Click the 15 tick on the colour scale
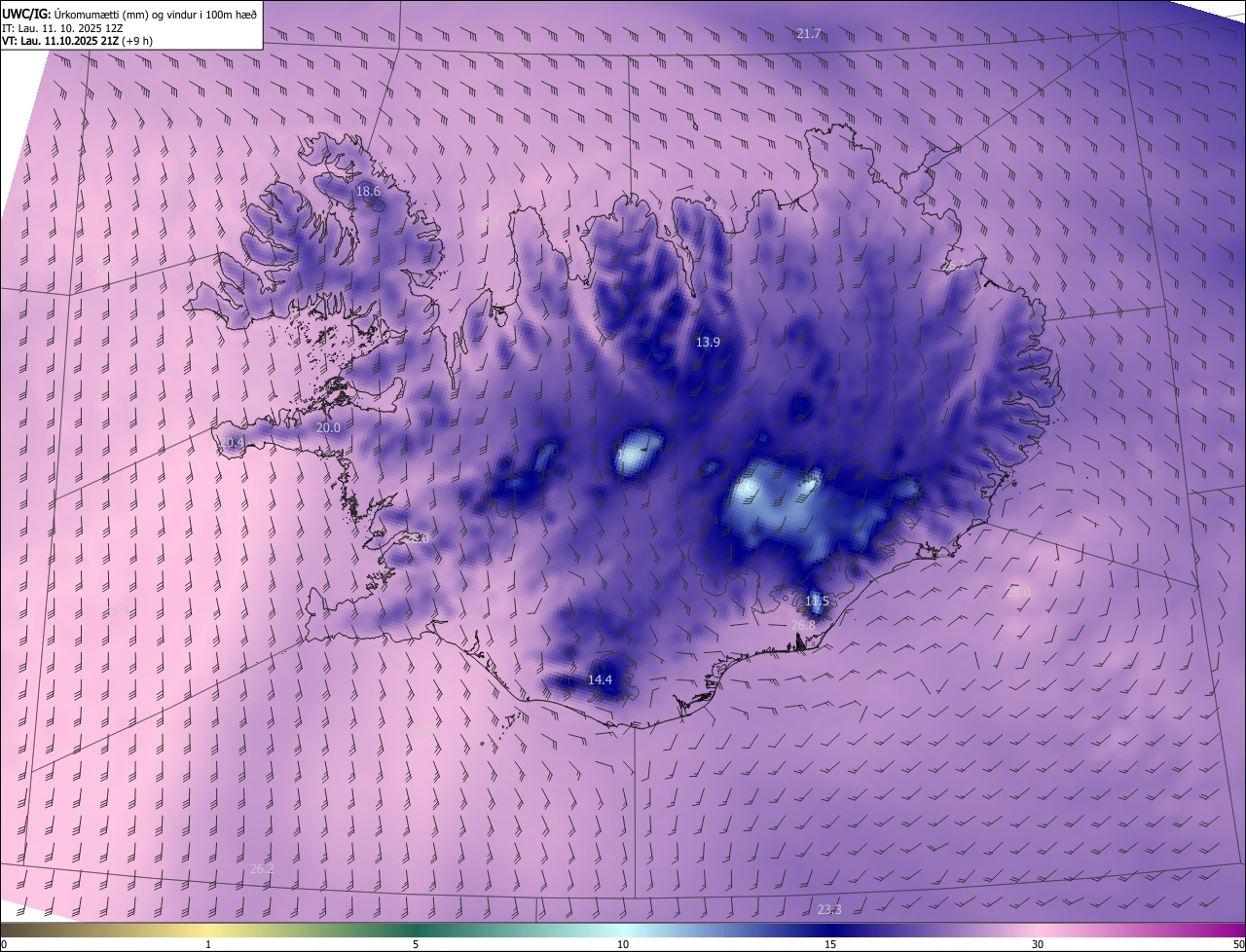Screen dimensions: 1246x952 pyautogui.click(x=830, y=944)
